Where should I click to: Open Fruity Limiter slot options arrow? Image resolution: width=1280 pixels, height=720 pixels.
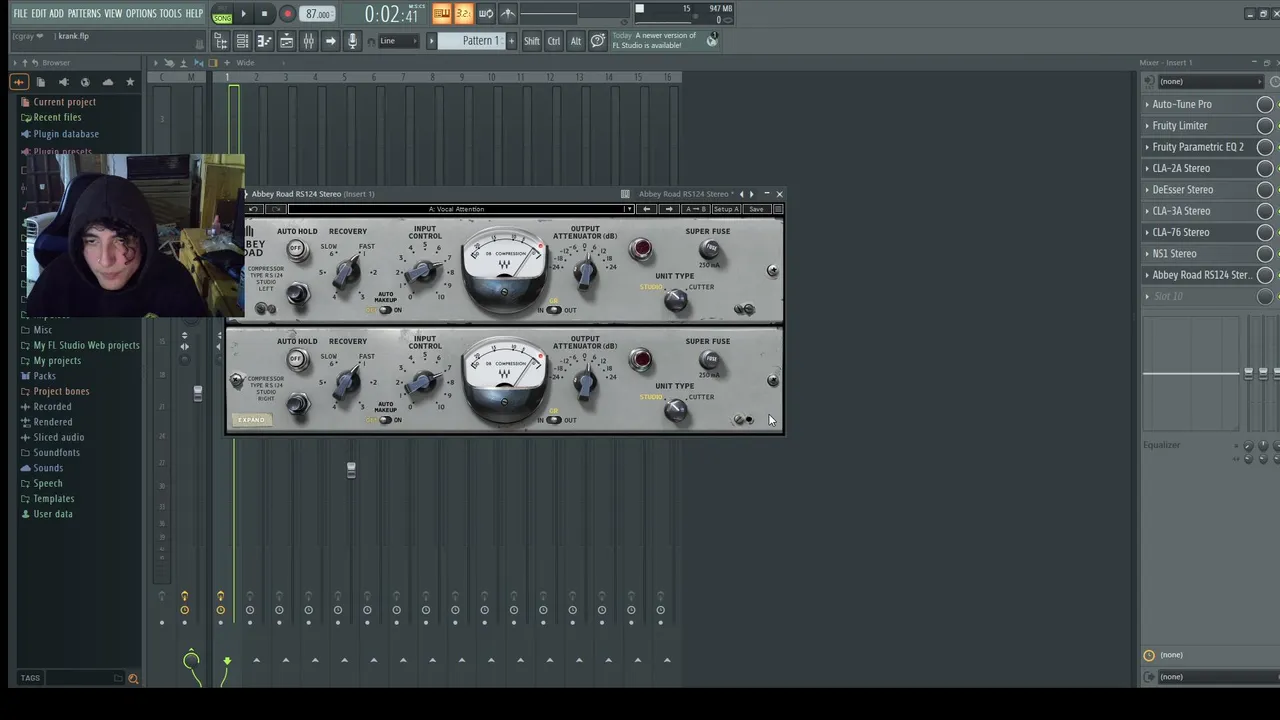click(1147, 126)
